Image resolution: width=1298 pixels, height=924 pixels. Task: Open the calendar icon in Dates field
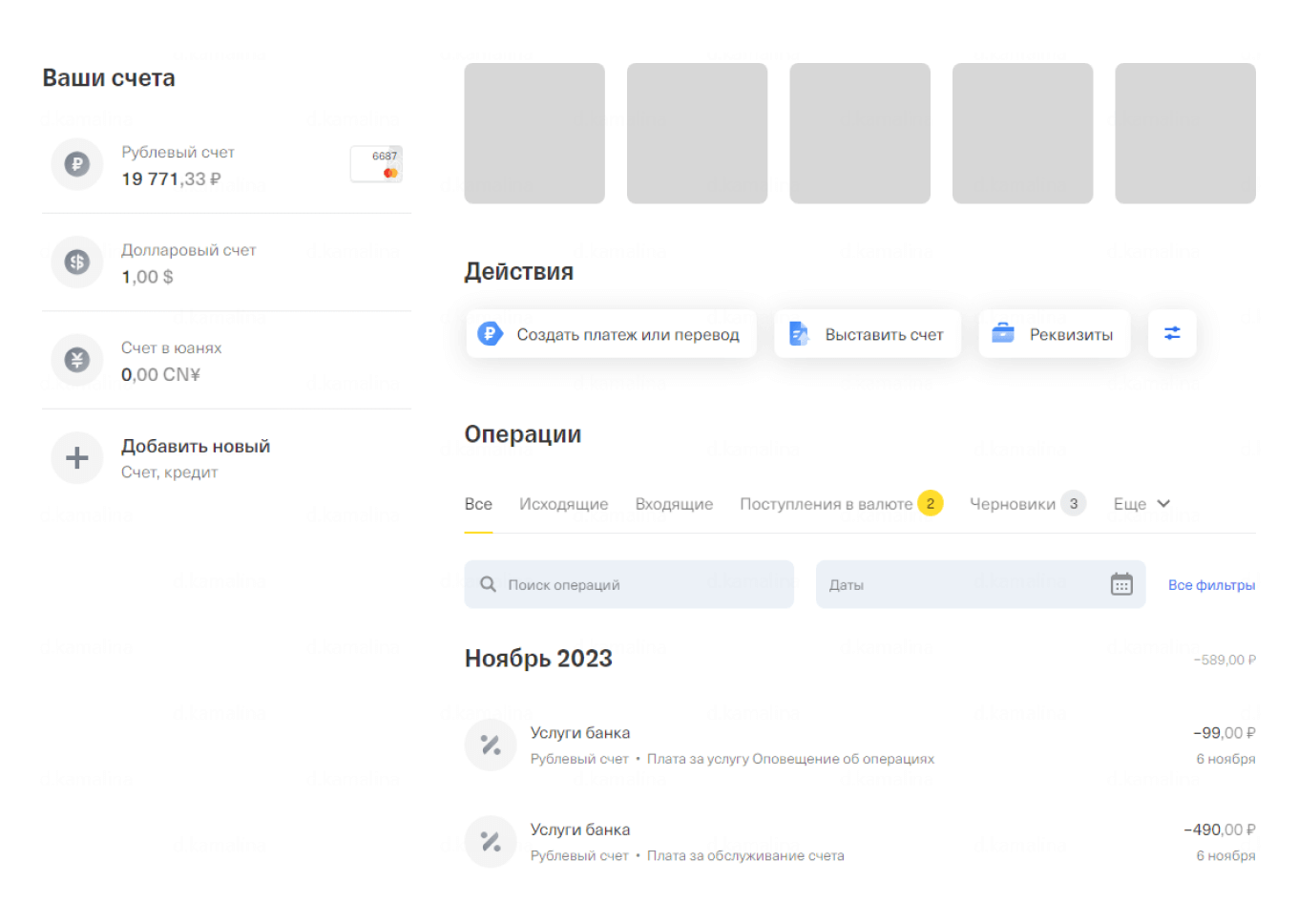[1121, 584]
